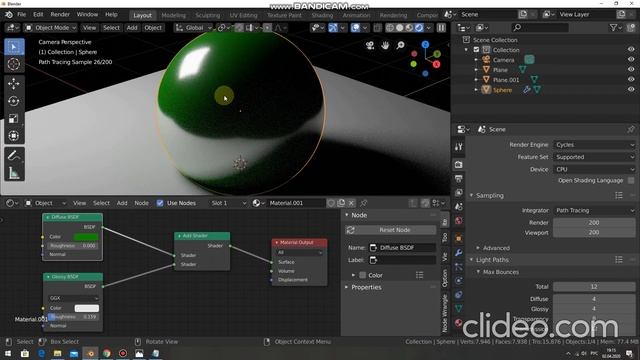Open the Object Mode dropdown
The image size is (640, 360).
pos(51,28)
